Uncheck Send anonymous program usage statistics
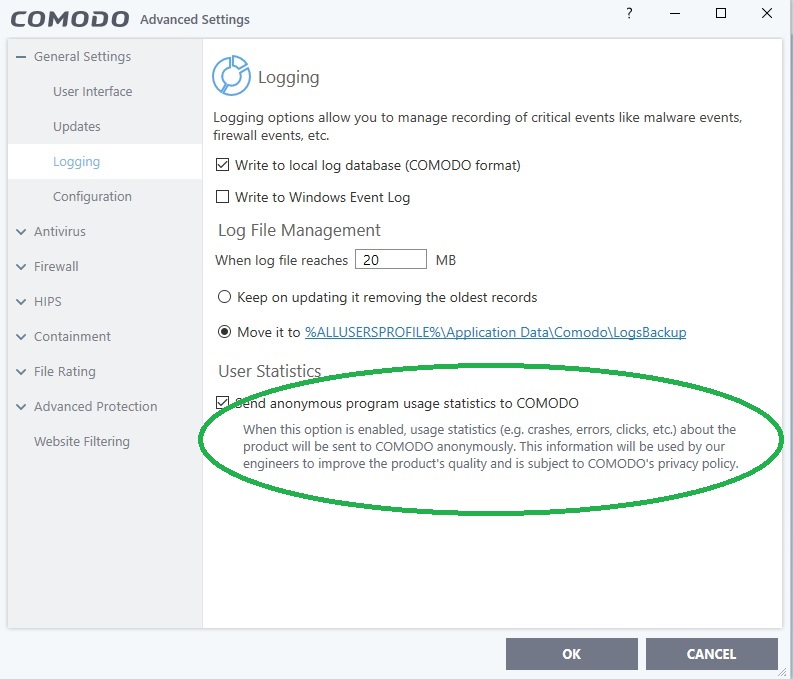This screenshot has height=679, width=793. click(x=222, y=403)
